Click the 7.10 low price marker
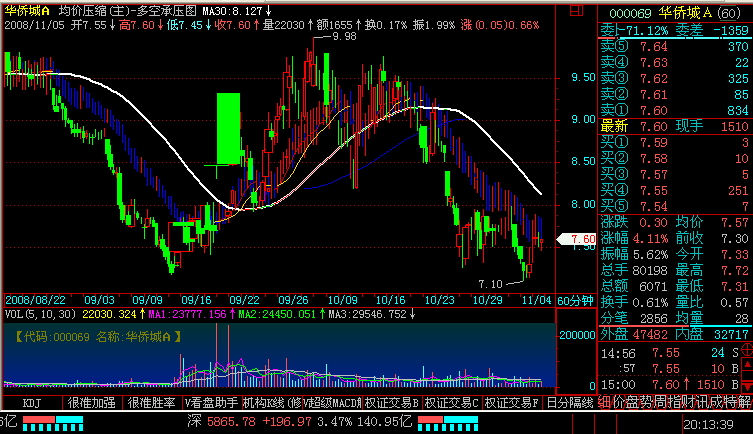 pos(490,284)
